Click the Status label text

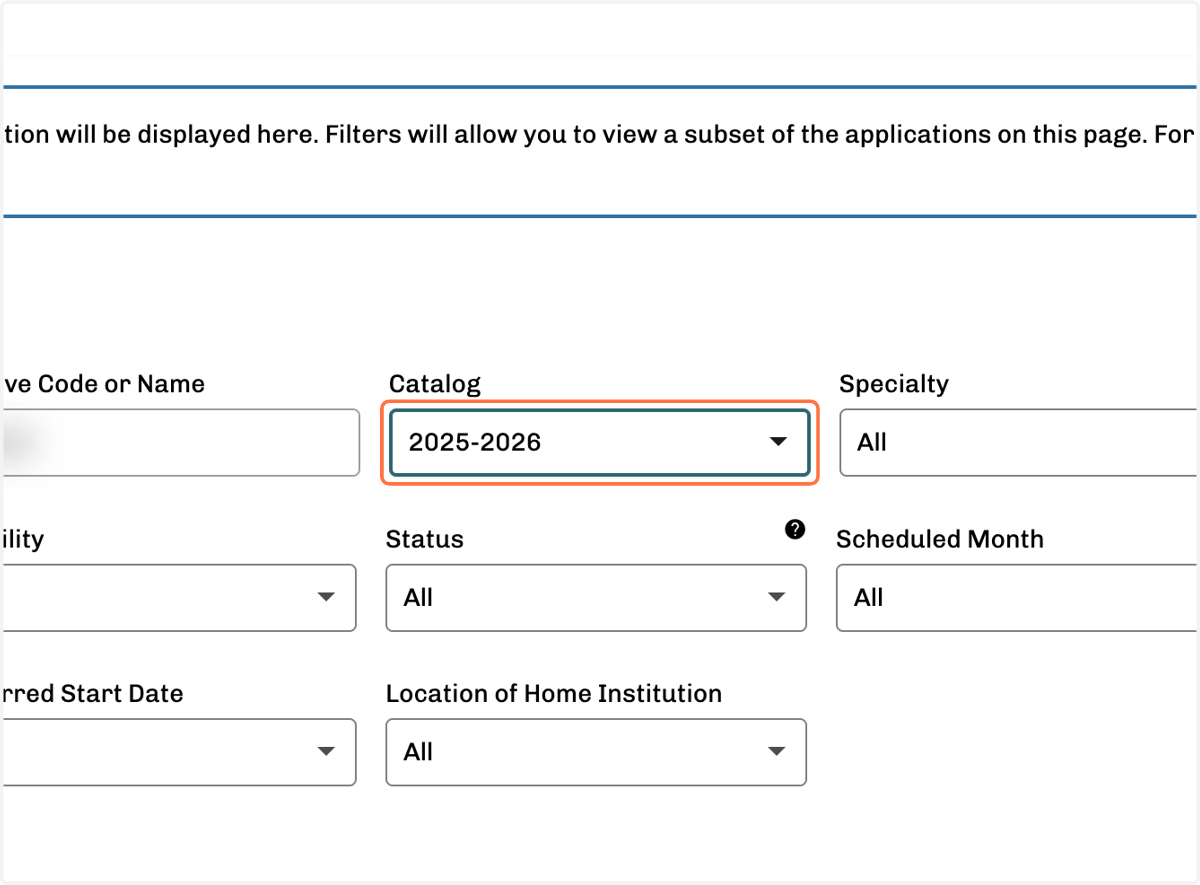click(x=425, y=539)
